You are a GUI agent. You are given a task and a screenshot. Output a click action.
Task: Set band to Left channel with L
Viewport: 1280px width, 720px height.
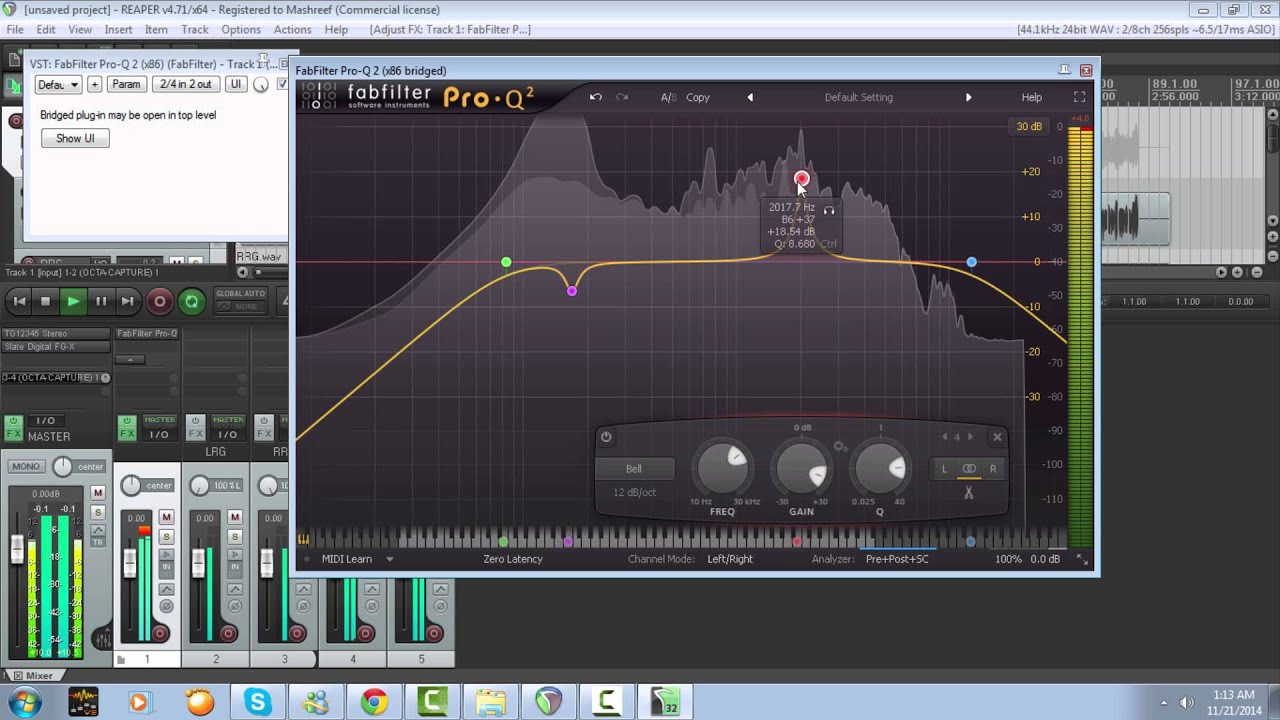click(x=944, y=469)
